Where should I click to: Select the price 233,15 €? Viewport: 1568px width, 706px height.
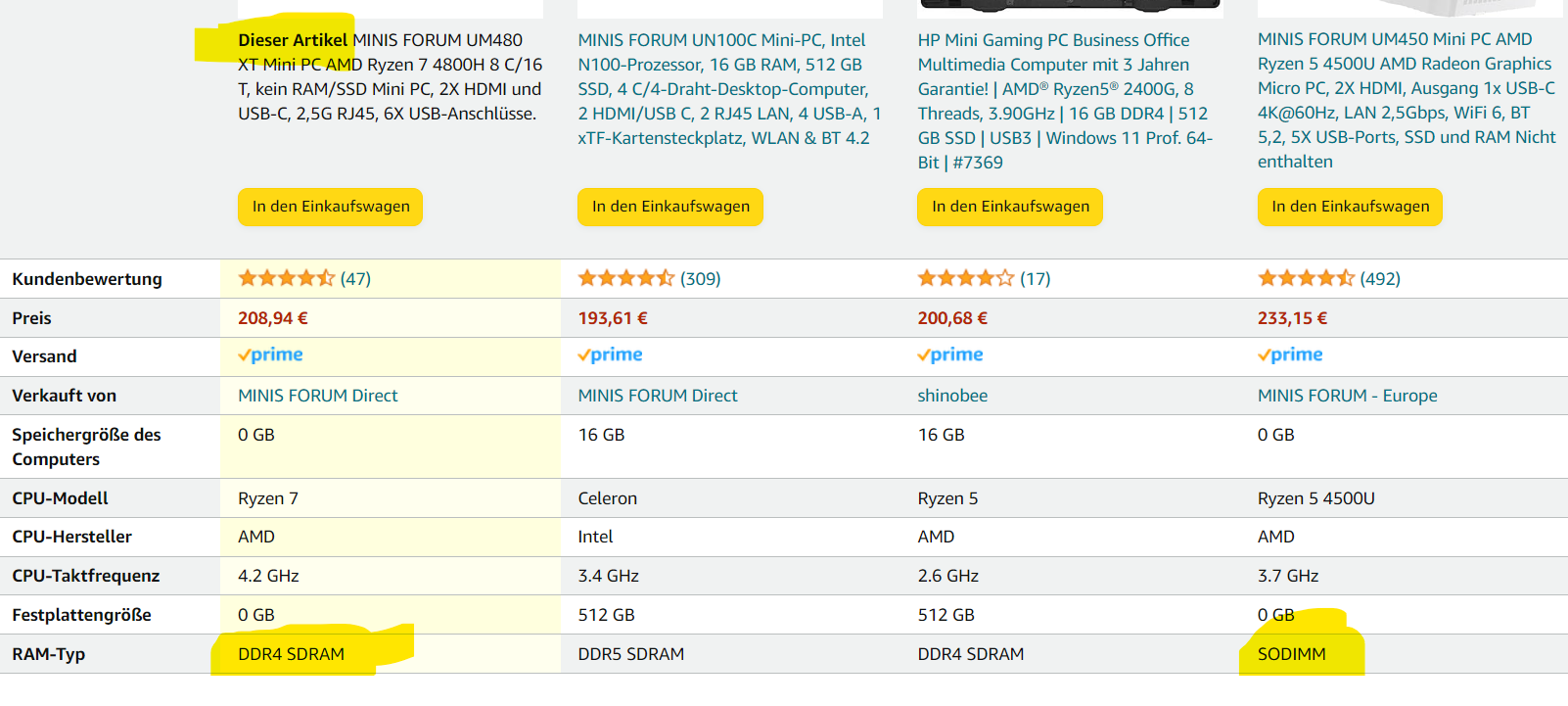(x=1293, y=318)
